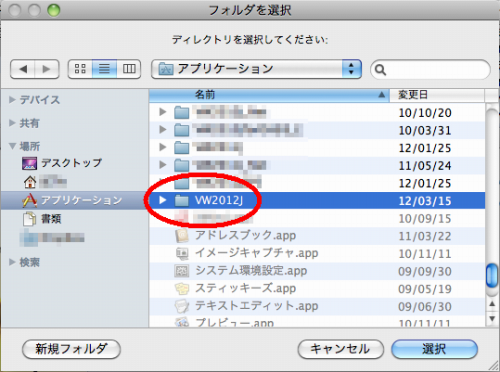Expand the デバイス sidebar section
The width and height of the screenshot is (500, 372).
click(x=12, y=99)
